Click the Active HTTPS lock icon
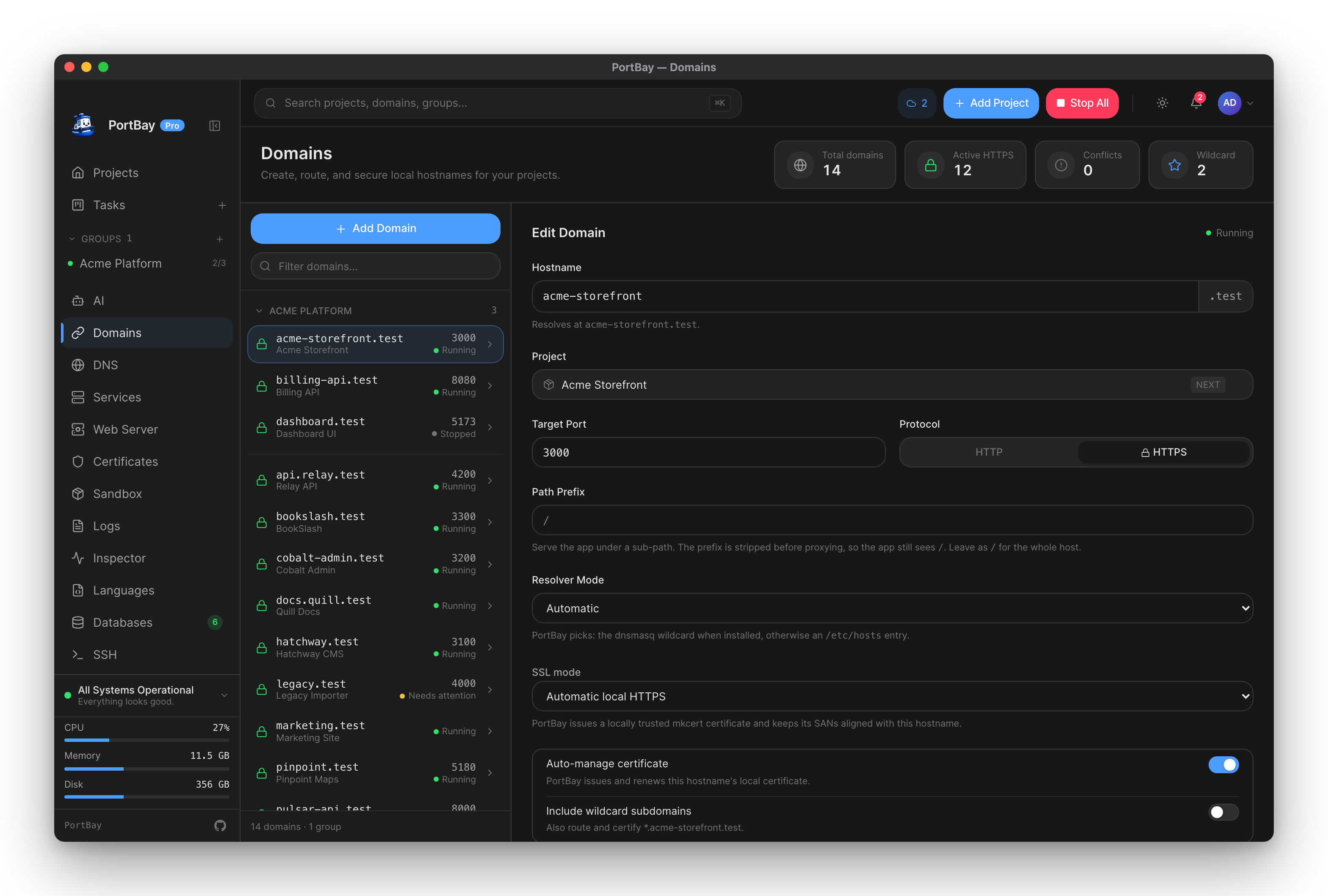The width and height of the screenshot is (1328, 896). pyautogui.click(x=931, y=165)
